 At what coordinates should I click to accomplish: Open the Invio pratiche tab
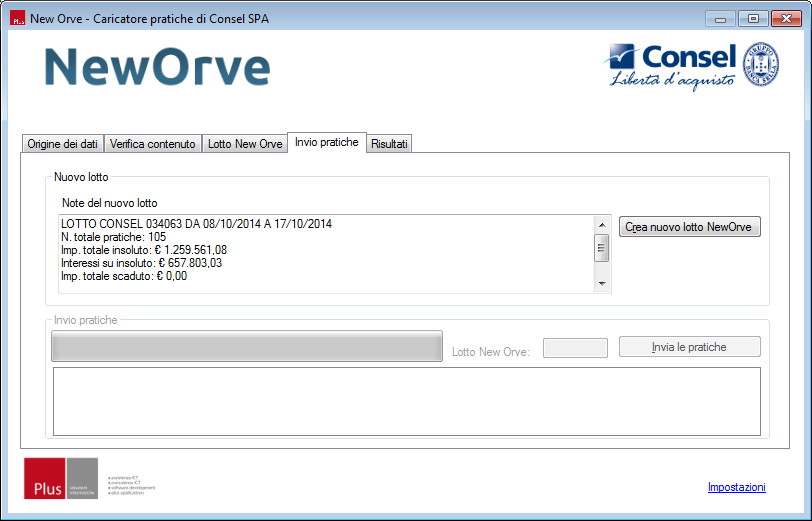(327, 142)
